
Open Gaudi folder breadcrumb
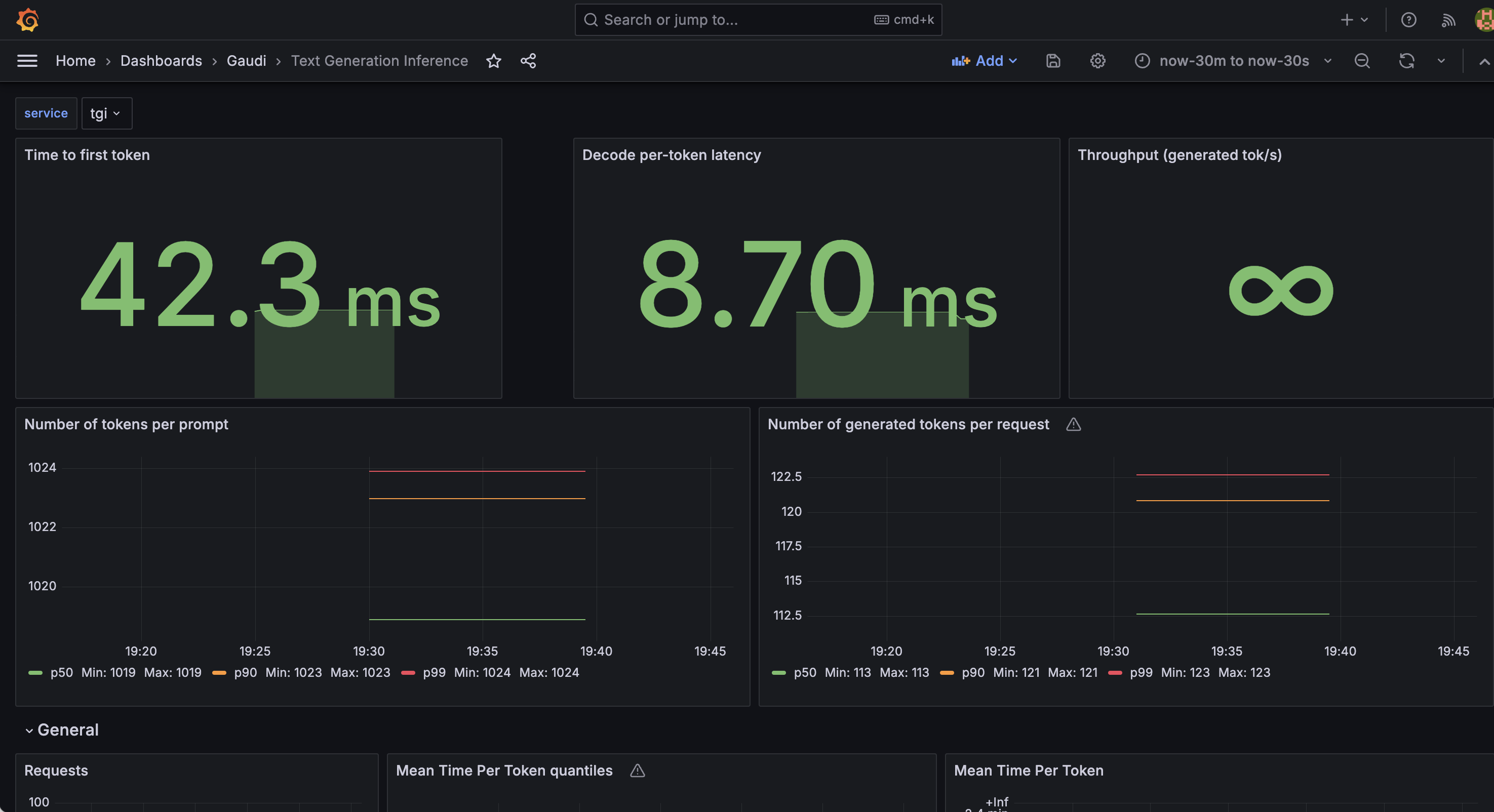click(246, 61)
